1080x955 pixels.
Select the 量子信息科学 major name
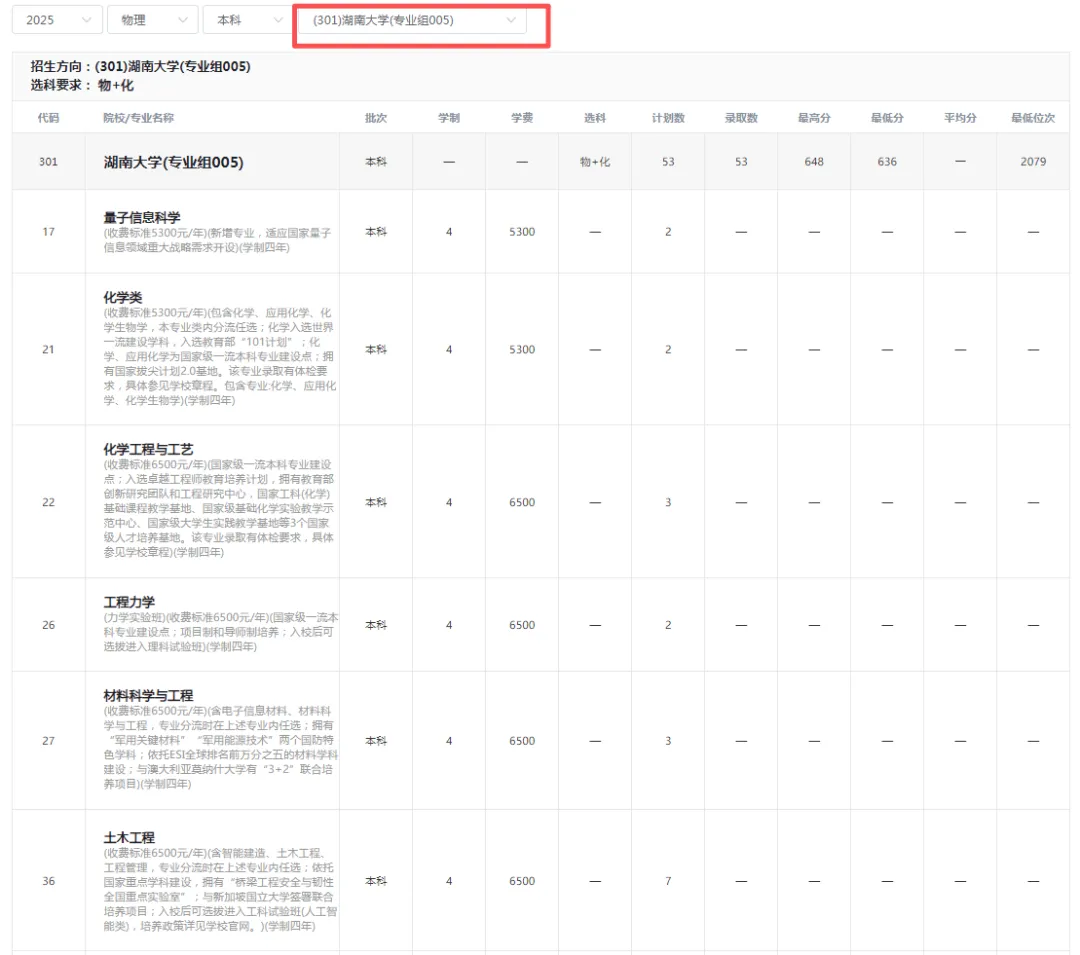[x=142, y=218]
